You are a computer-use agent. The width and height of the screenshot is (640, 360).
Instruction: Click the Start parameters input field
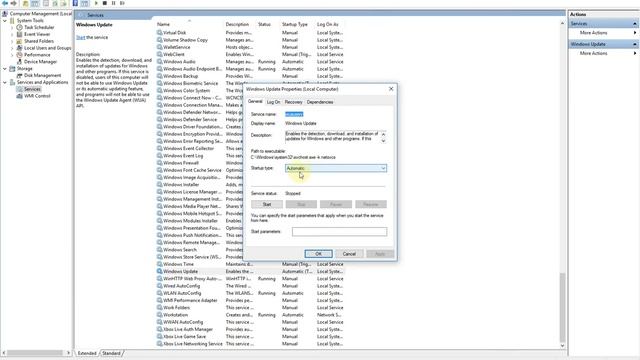pos(340,232)
